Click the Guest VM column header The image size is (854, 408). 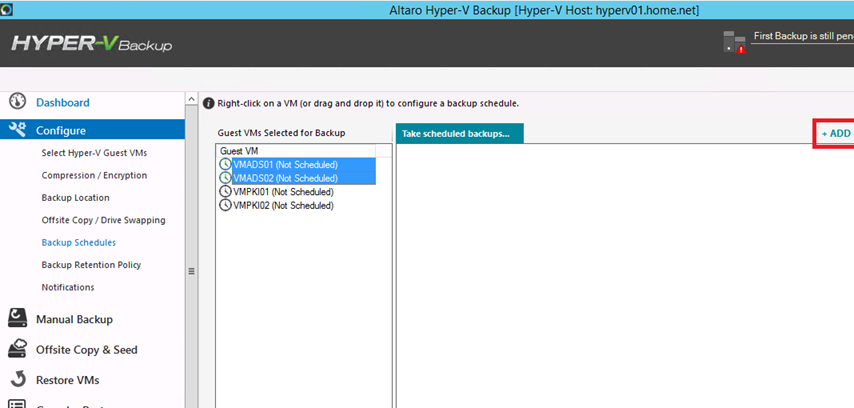[x=296, y=151]
